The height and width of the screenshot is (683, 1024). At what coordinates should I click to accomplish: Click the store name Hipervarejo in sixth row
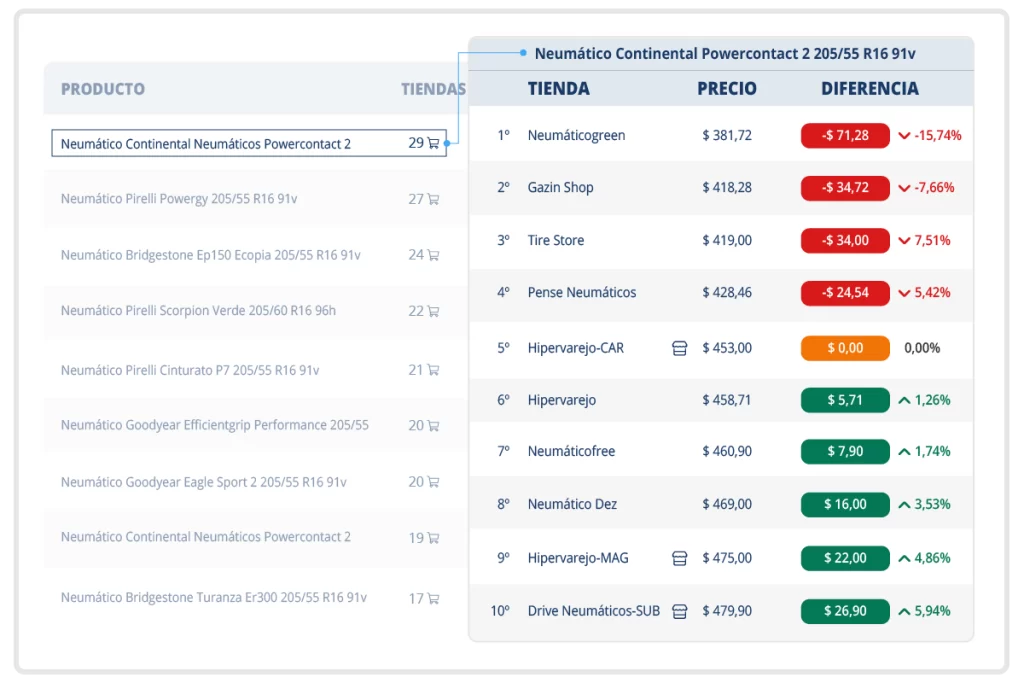click(x=562, y=400)
